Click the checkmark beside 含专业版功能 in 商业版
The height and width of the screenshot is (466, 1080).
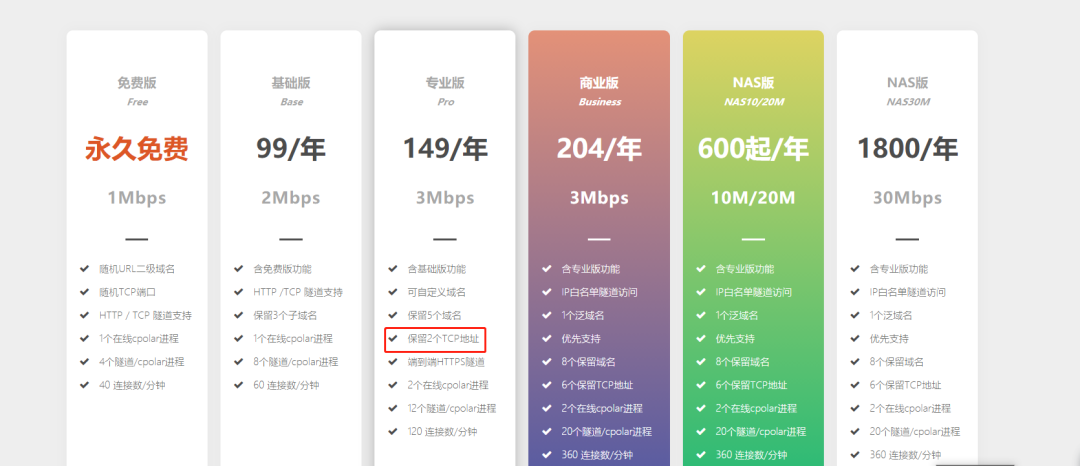pos(547,268)
